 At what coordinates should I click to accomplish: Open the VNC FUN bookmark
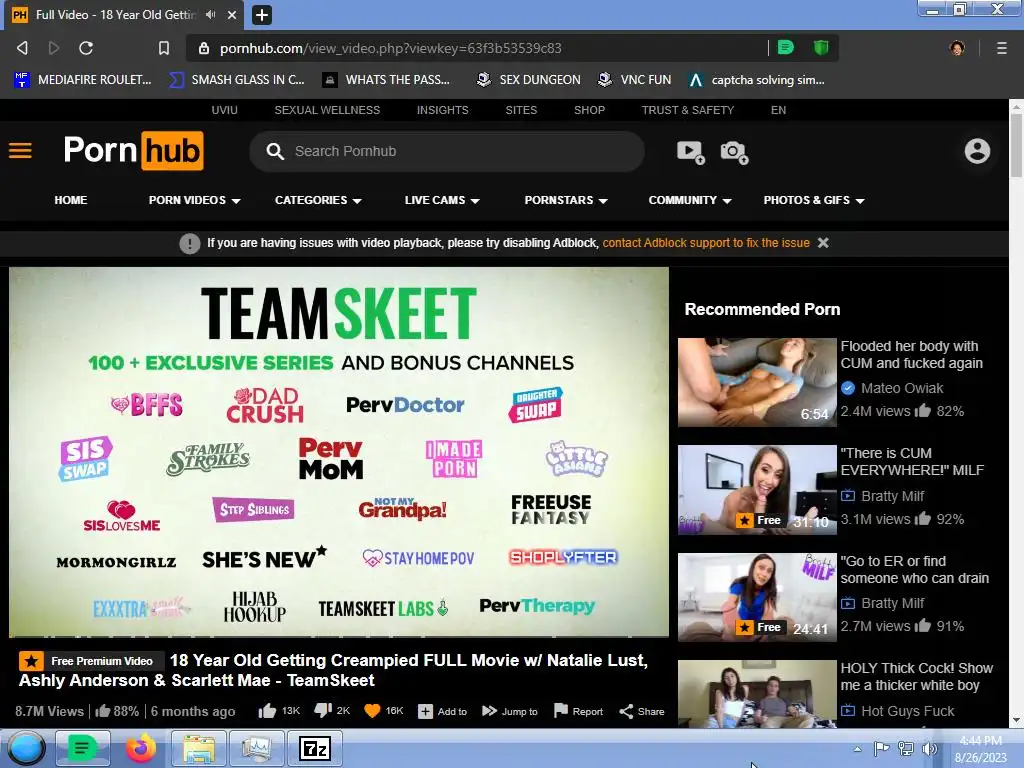pyautogui.click(x=634, y=80)
